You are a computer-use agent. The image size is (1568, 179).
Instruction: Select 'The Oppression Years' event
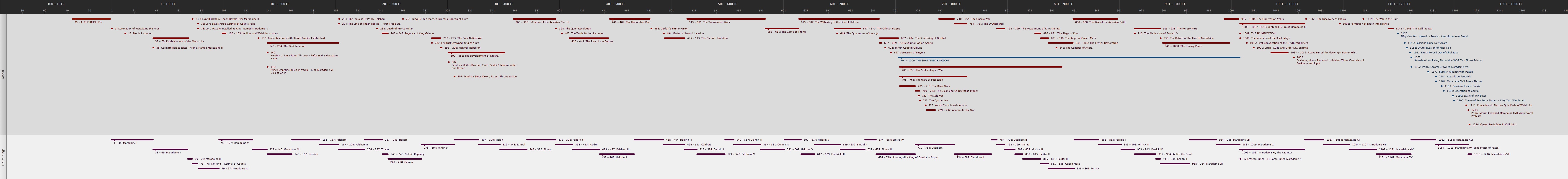coord(1262,19)
